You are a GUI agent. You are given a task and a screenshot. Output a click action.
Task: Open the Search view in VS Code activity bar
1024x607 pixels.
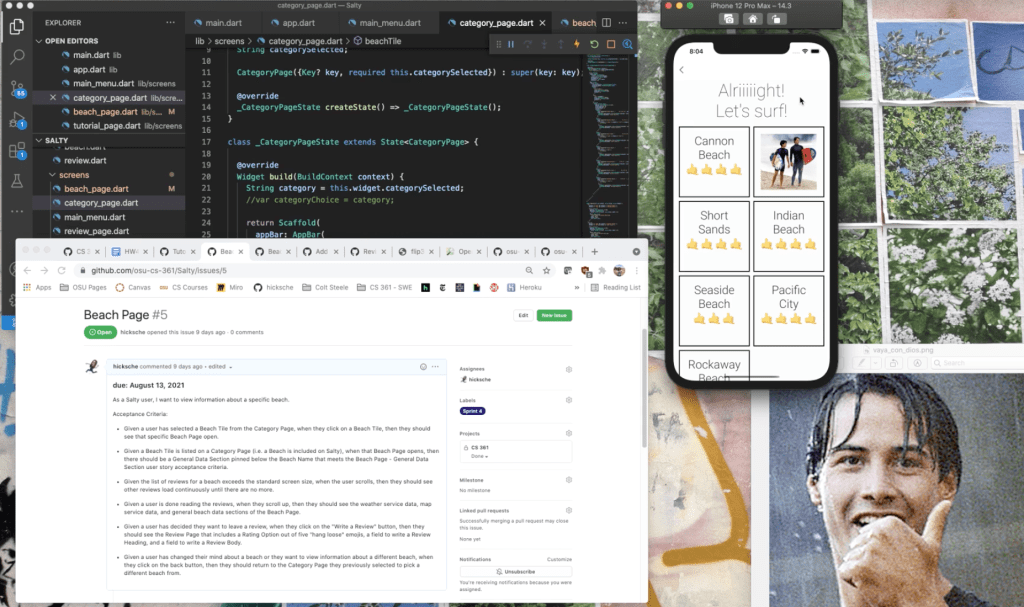pos(17,58)
